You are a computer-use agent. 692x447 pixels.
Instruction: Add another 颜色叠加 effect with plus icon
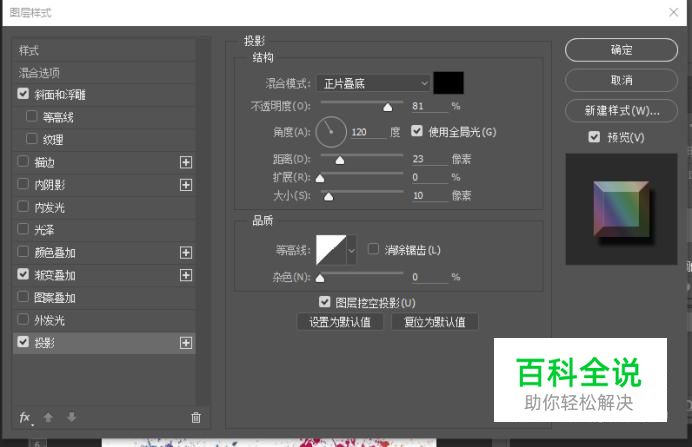(x=186, y=252)
